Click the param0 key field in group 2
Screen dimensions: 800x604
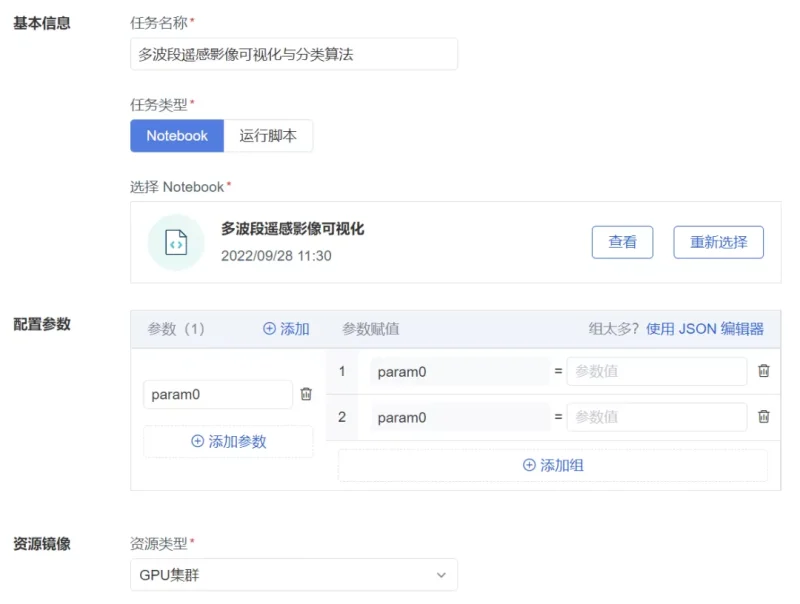click(459, 417)
